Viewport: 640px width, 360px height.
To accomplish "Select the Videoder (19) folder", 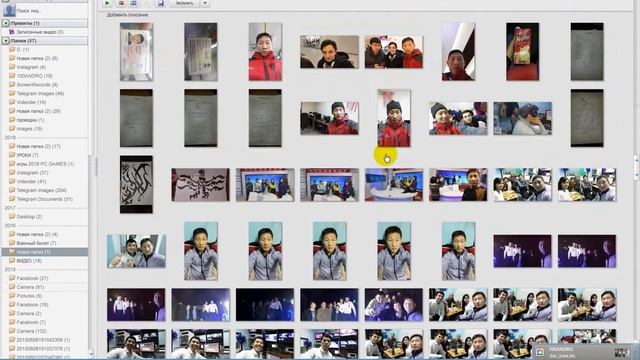I will tap(32, 102).
